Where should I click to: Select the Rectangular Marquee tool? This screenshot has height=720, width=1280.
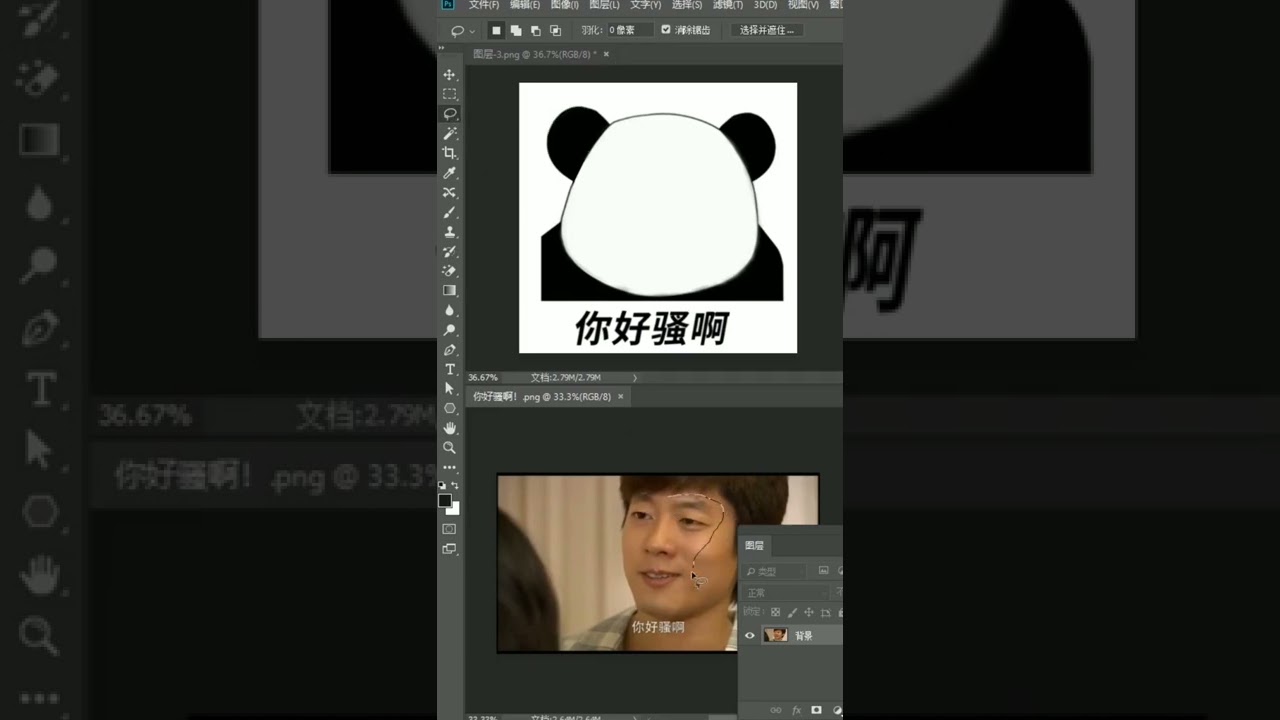[x=450, y=94]
